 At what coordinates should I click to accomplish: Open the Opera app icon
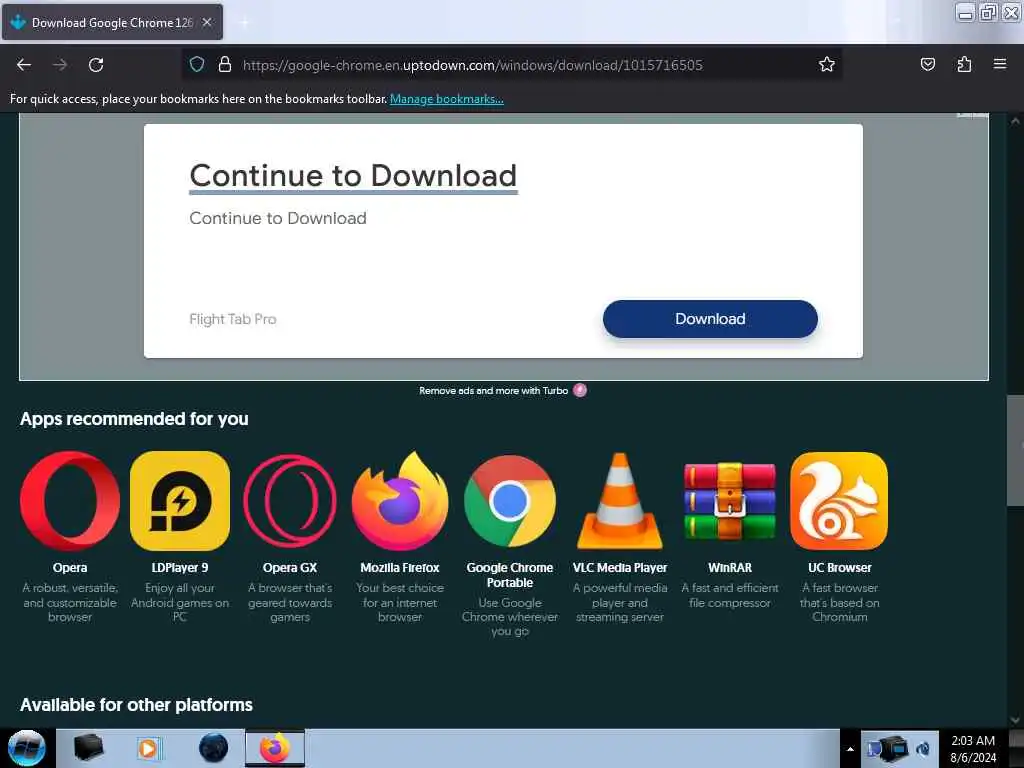pyautogui.click(x=70, y=501)
